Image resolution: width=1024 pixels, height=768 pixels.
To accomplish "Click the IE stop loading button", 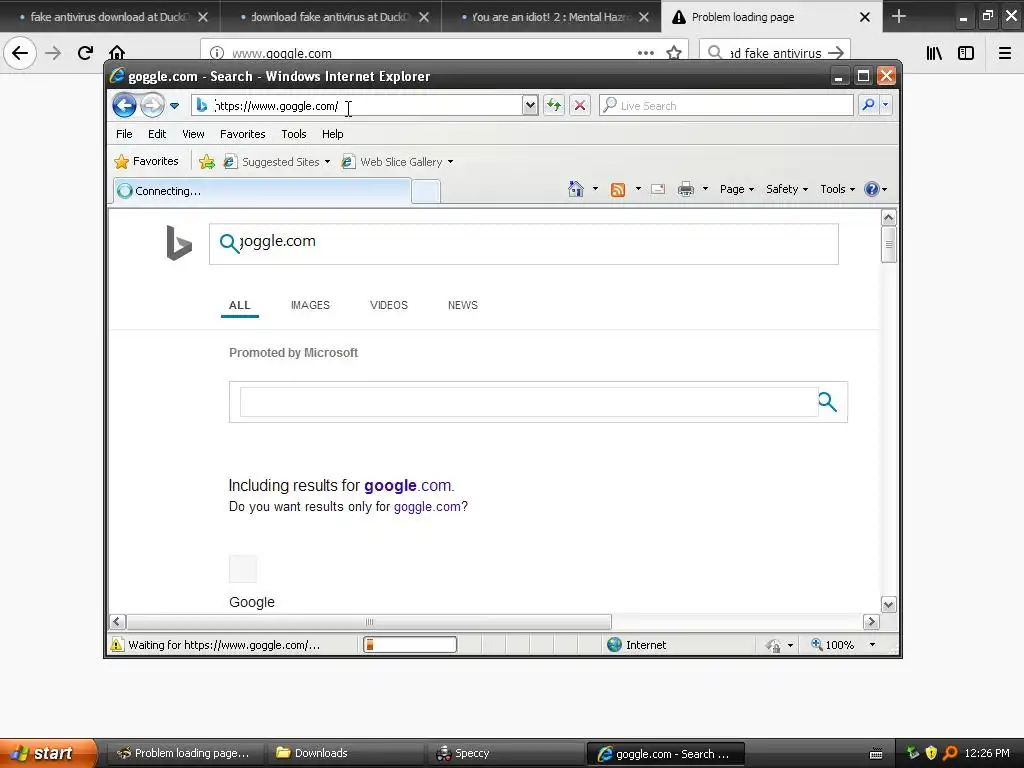I will (579, 105).
